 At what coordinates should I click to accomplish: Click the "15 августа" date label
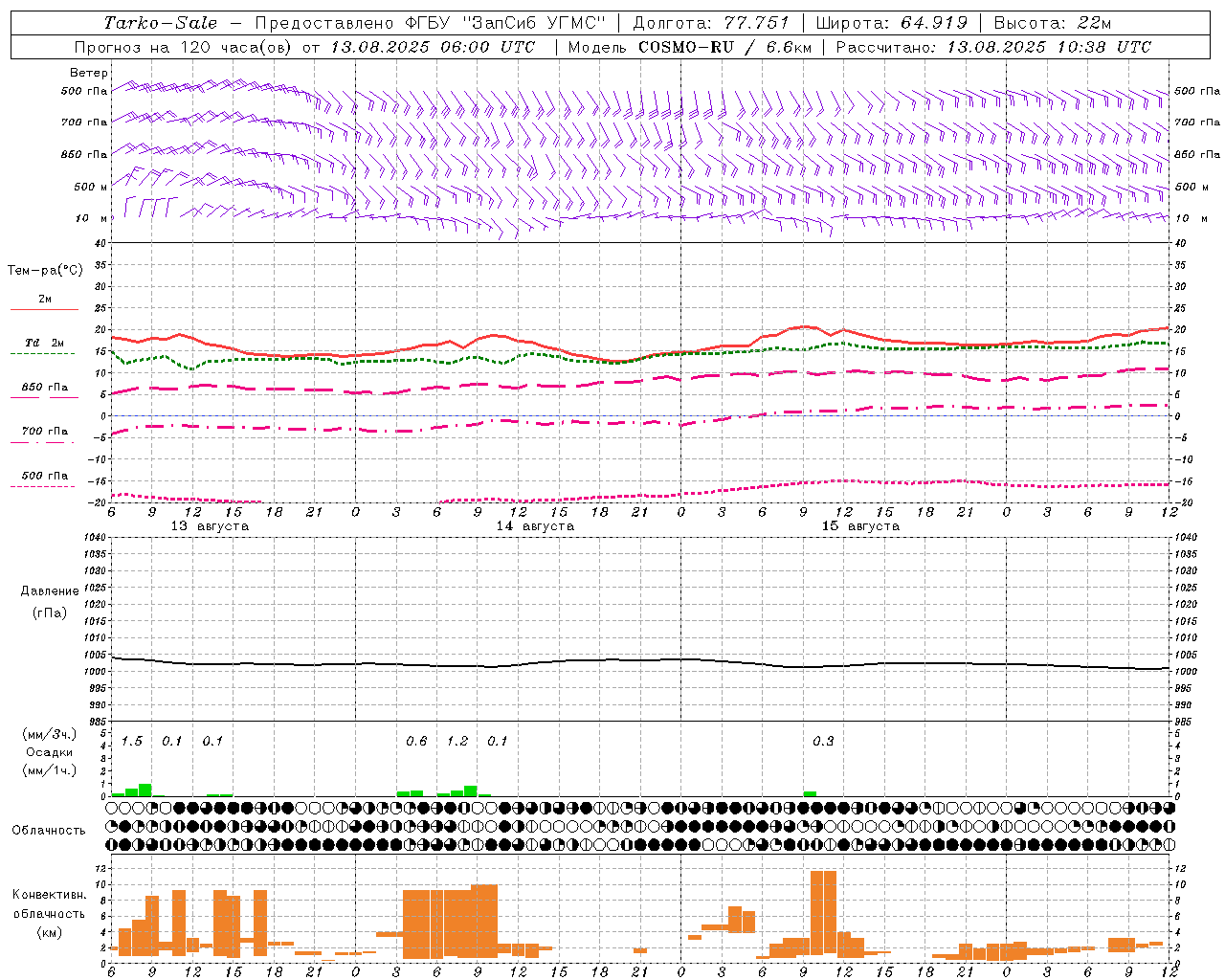pos(860,526)
